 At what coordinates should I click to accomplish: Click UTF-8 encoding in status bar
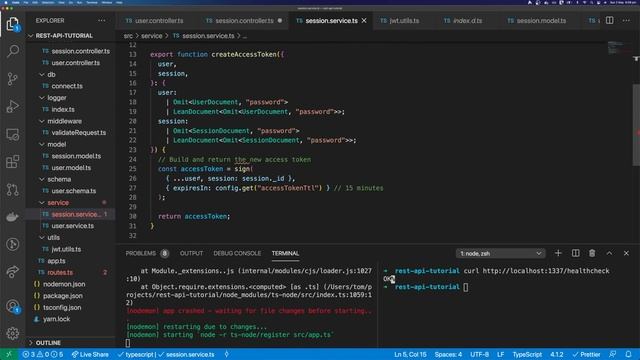(480, 354)
